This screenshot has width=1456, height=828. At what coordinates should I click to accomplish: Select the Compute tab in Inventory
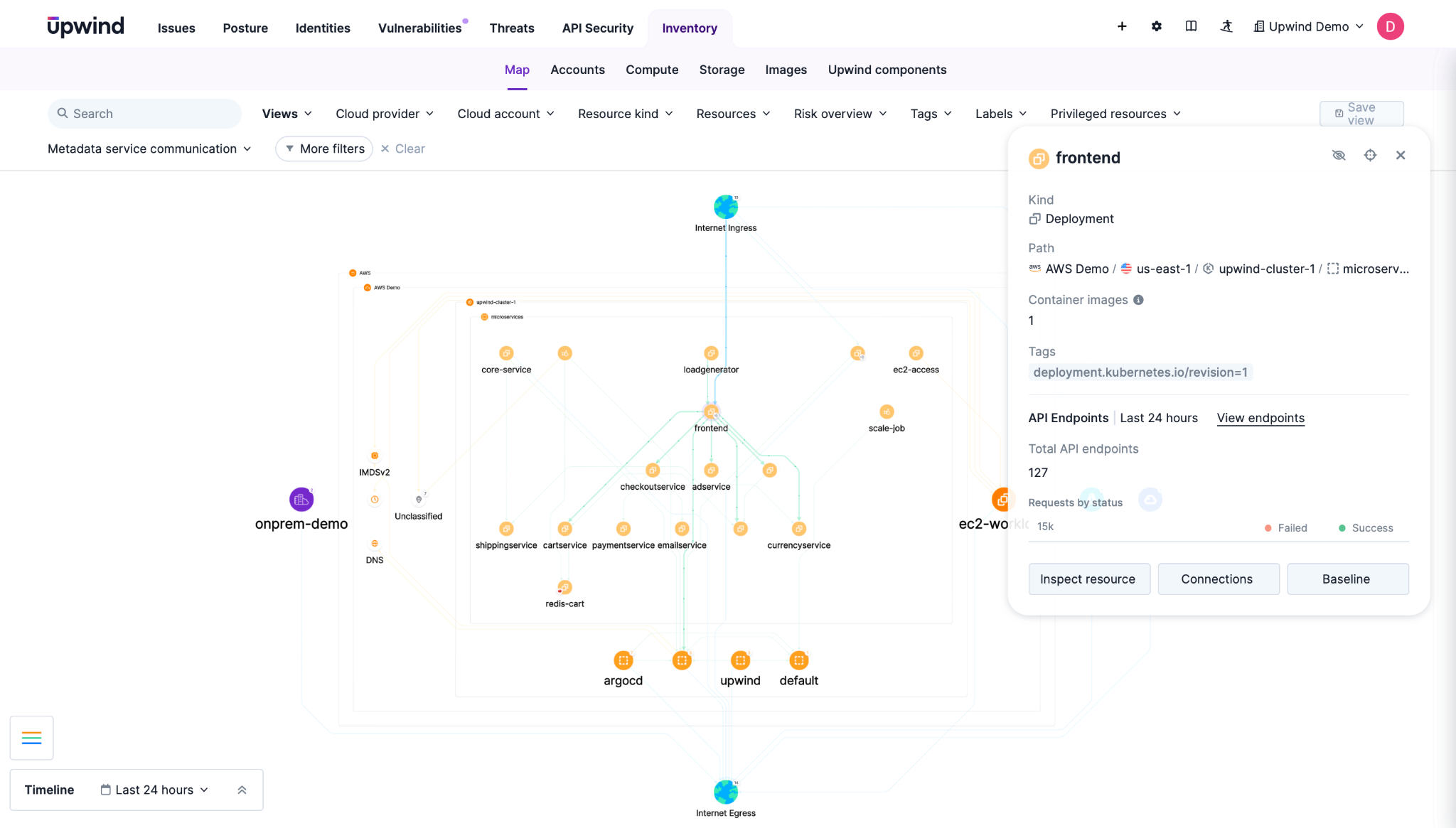click(x=652, y=70)
